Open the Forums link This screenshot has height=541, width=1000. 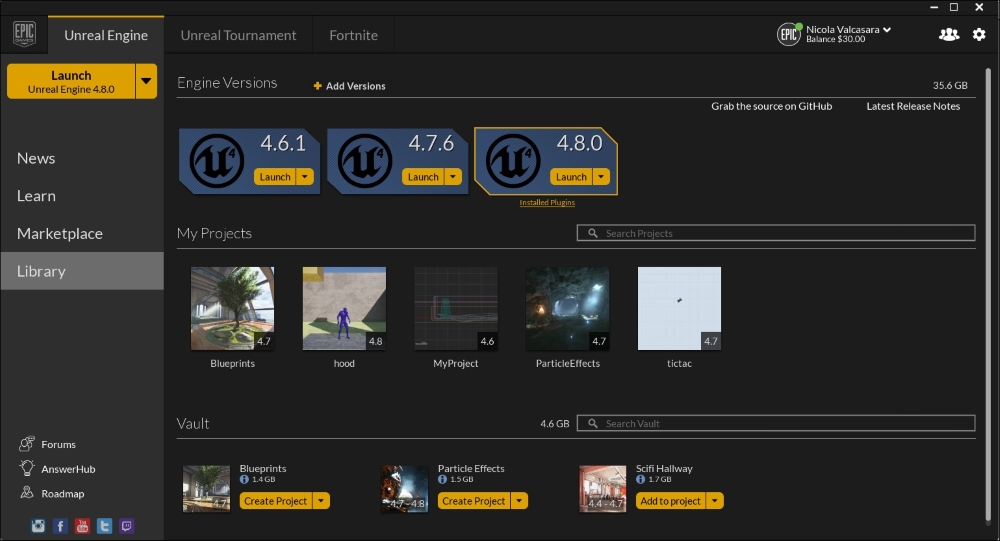[59, 444]
